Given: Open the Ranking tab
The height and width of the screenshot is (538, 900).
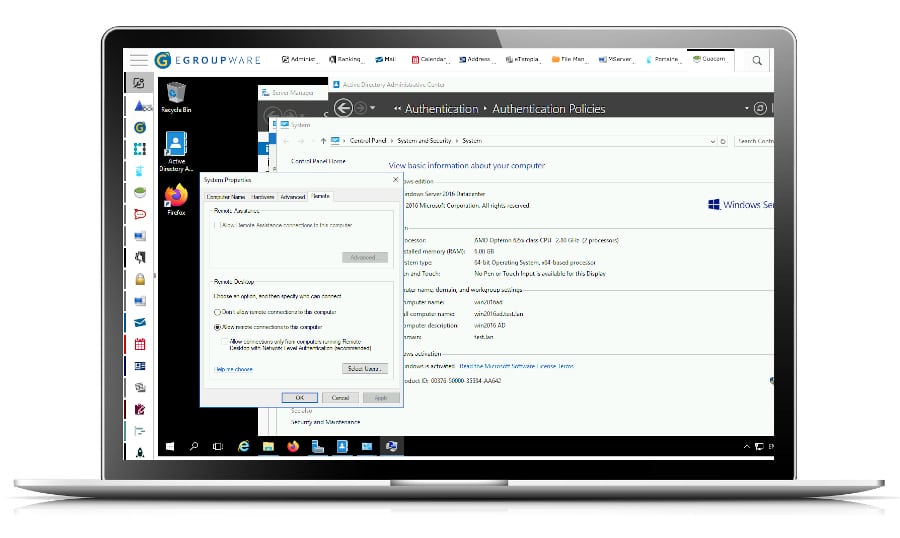Looking at the screenshot, I should coord(345,59).
